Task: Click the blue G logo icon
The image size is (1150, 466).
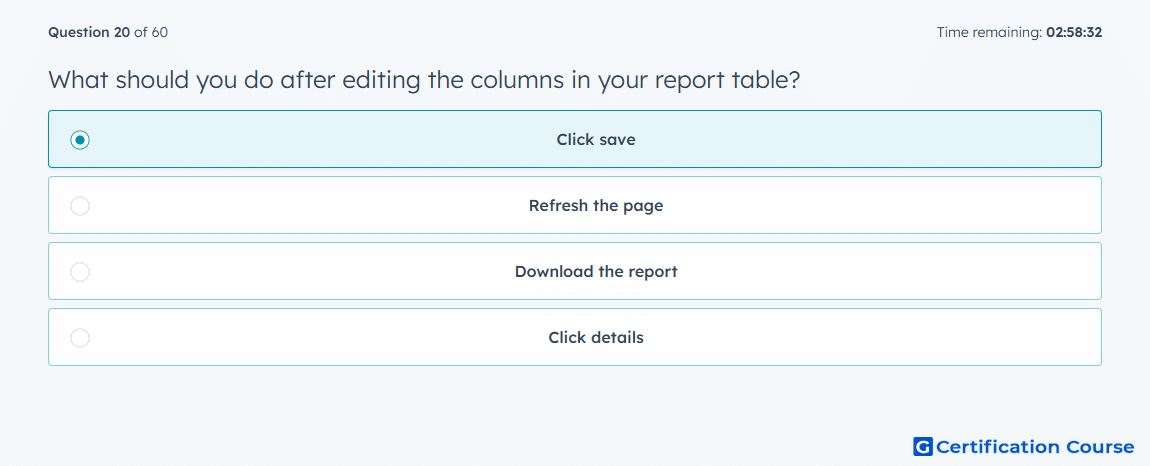Action: (x=923, y=446)
